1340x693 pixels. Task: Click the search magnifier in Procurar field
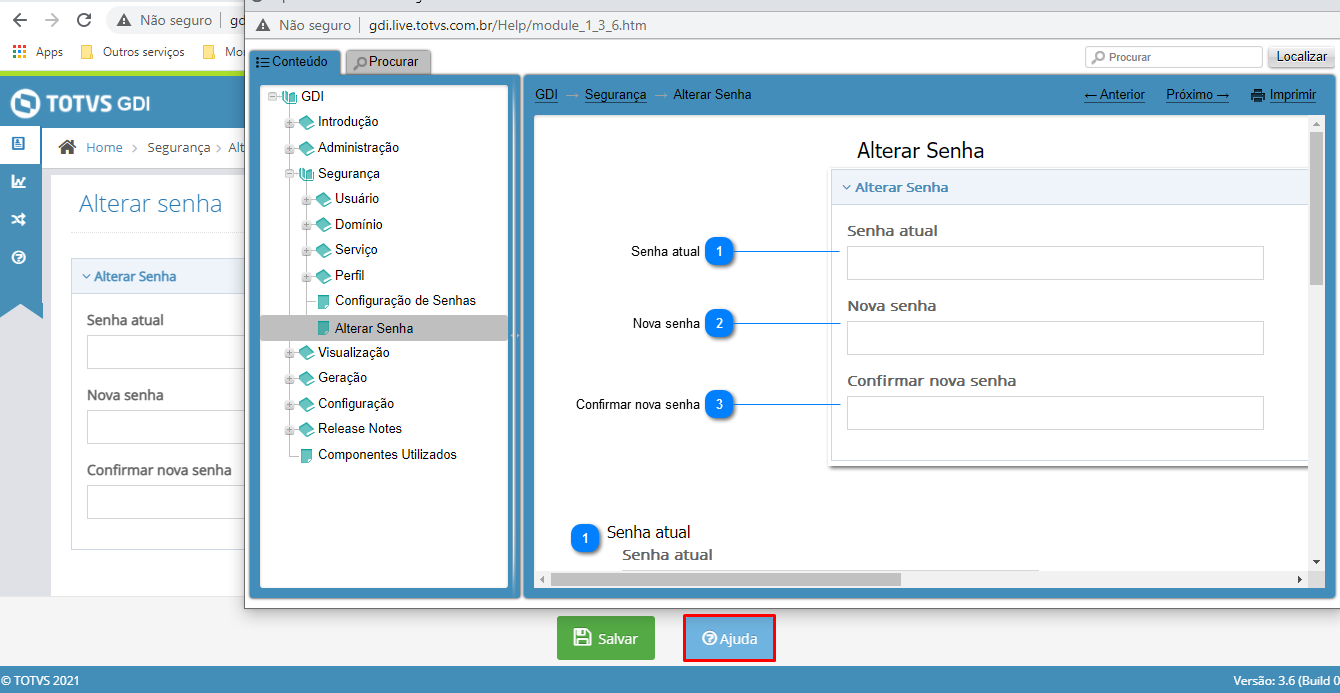pyautogui.click(x=1099, y=58)
